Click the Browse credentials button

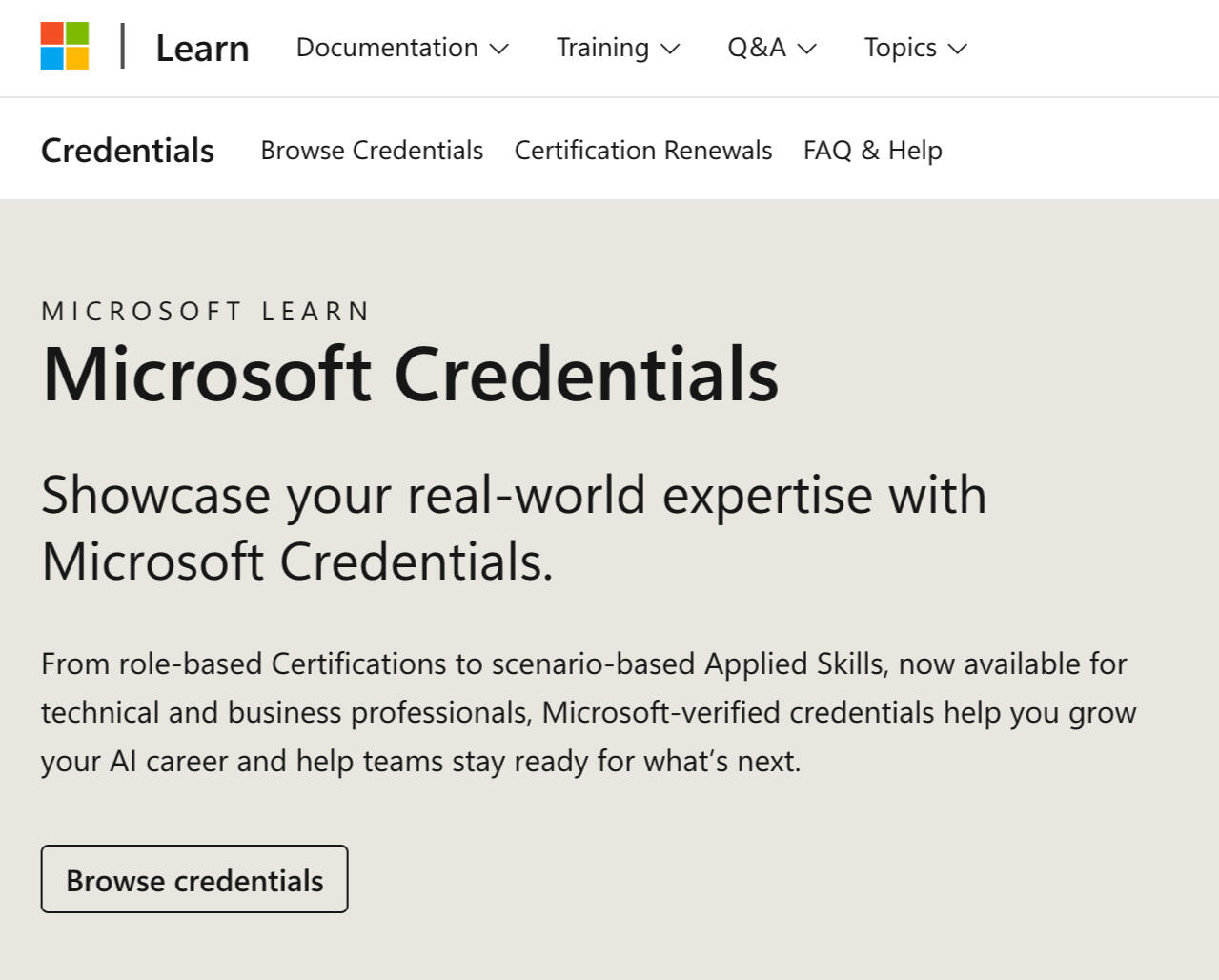193,879
